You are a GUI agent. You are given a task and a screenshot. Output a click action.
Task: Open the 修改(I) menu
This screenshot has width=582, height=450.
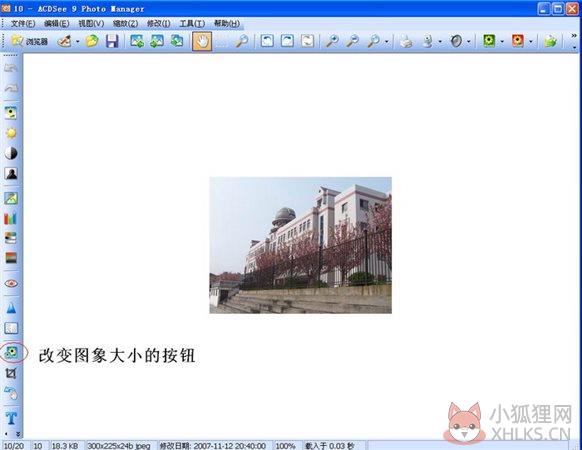tap(158, 23)
